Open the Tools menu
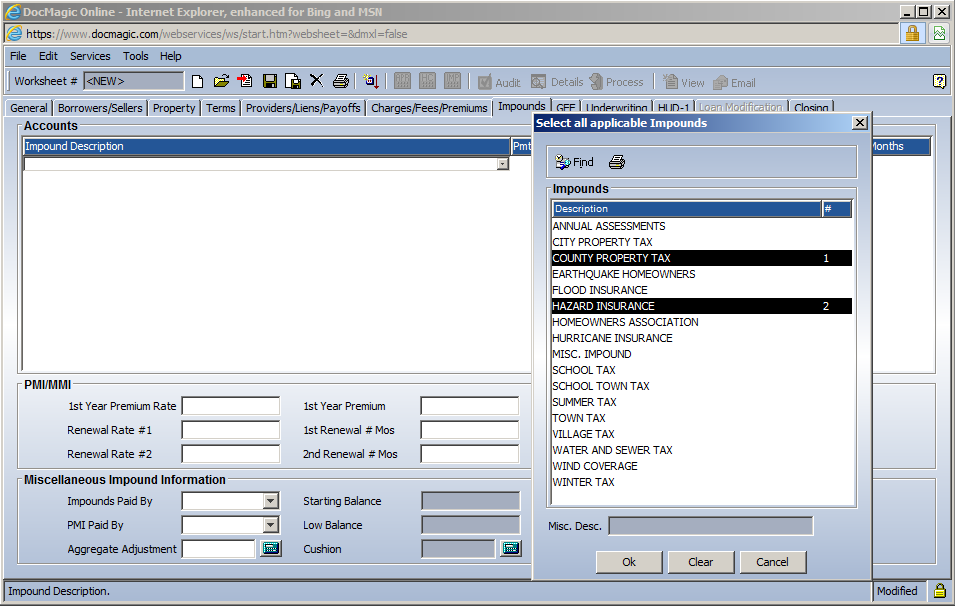The width and height of the screenshot is (955, 606). click(x=135, y=56)
